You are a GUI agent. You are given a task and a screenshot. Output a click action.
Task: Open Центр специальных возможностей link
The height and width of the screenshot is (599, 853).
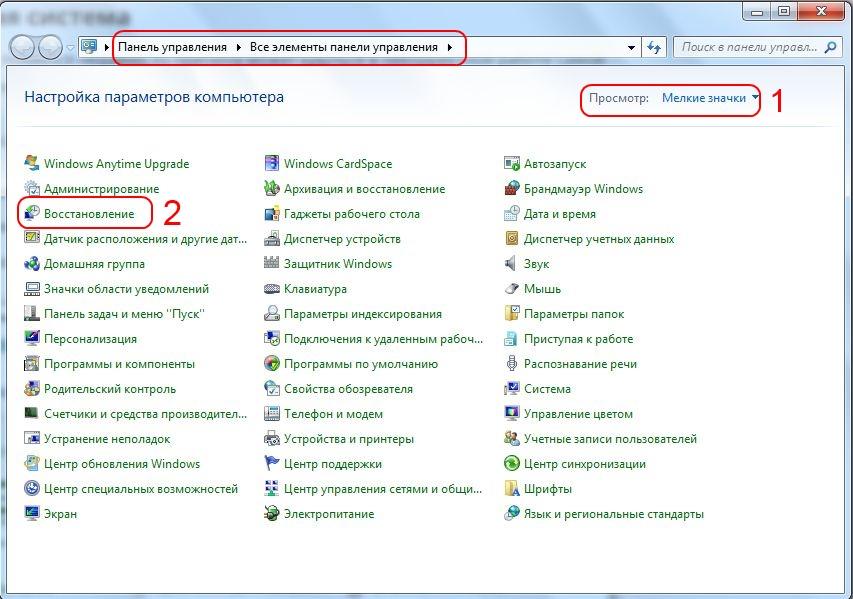(x=141, y=489)
